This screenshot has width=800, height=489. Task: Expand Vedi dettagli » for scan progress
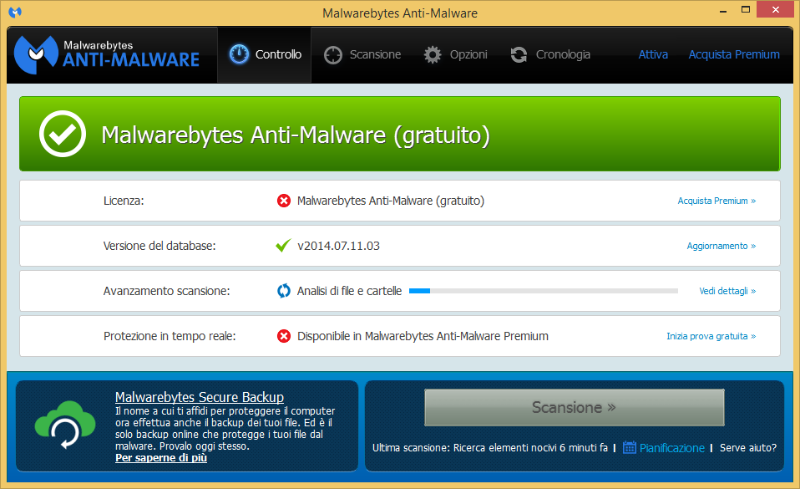coord(727,291)
